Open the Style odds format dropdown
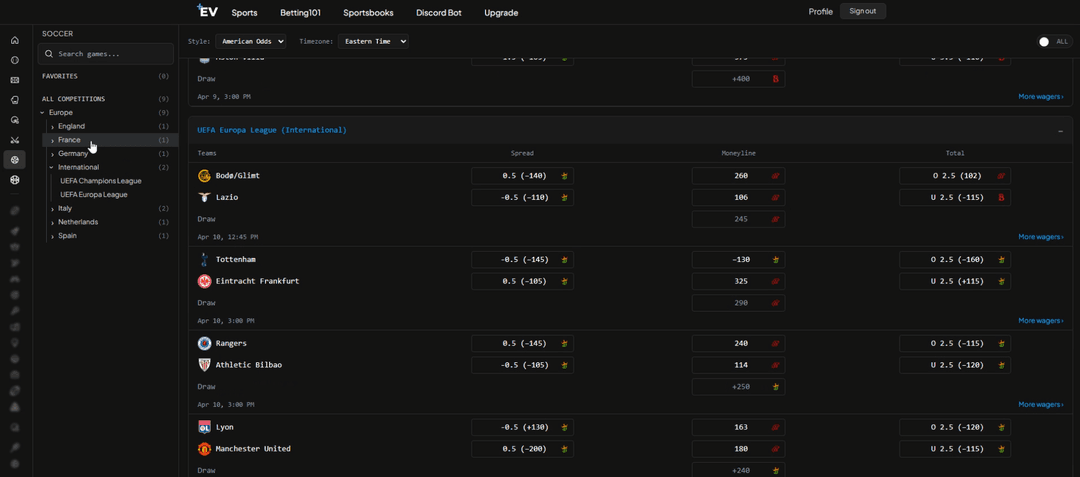1080x477 pixels. pos(250,41)
